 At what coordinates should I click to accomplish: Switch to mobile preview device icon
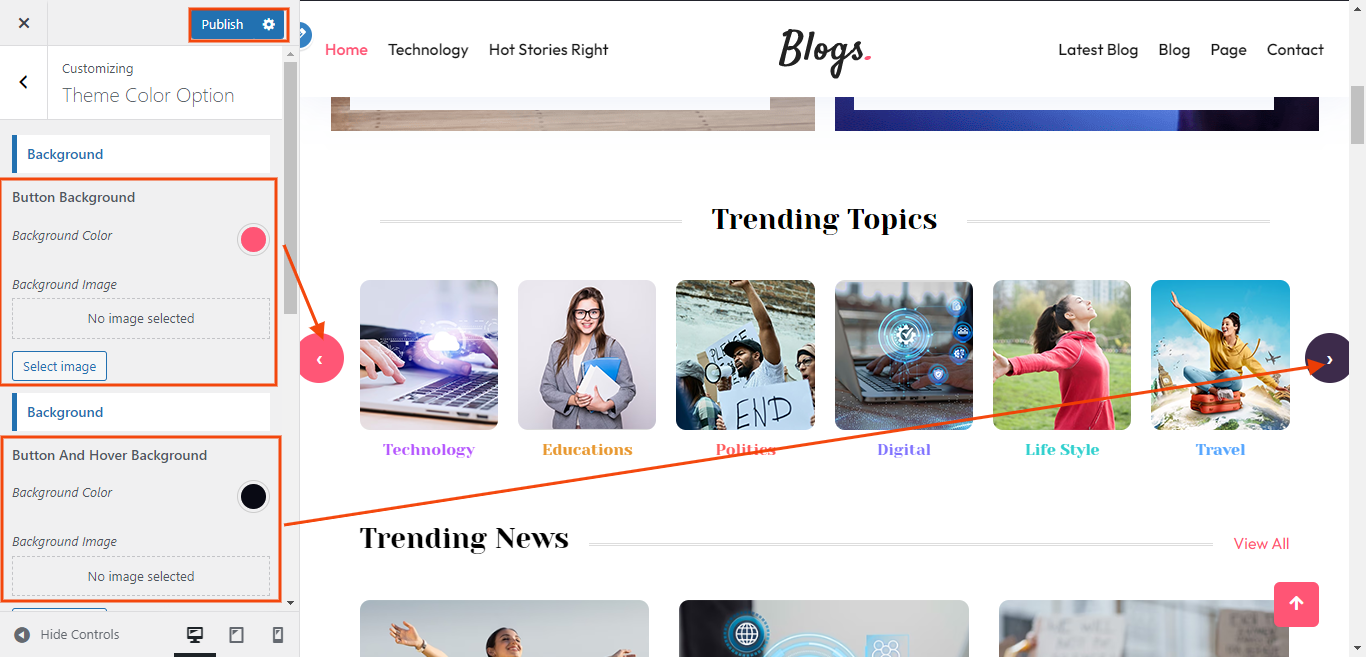278,635
